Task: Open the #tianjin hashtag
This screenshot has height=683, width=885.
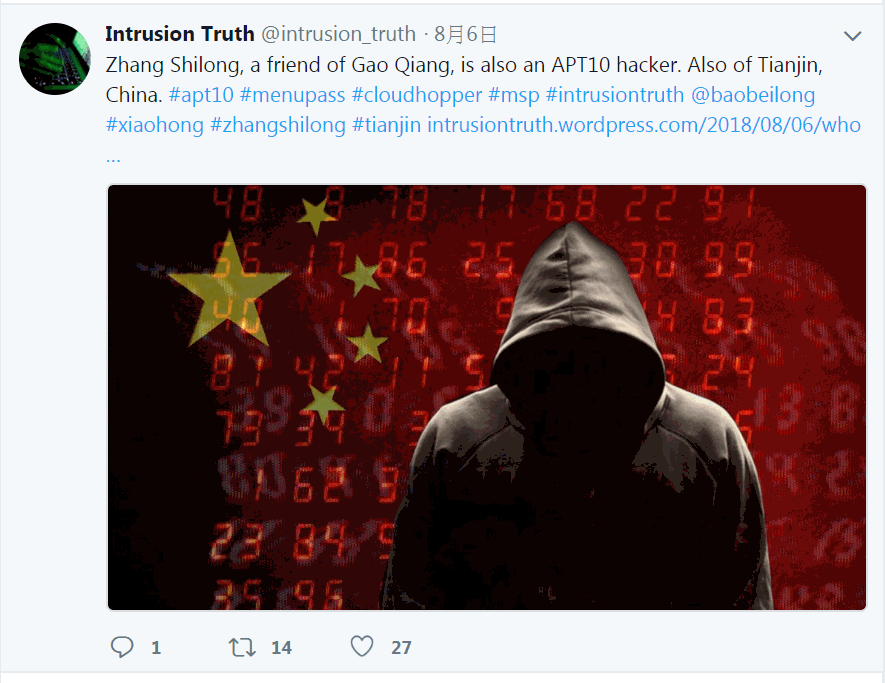Action: [387, 125]
